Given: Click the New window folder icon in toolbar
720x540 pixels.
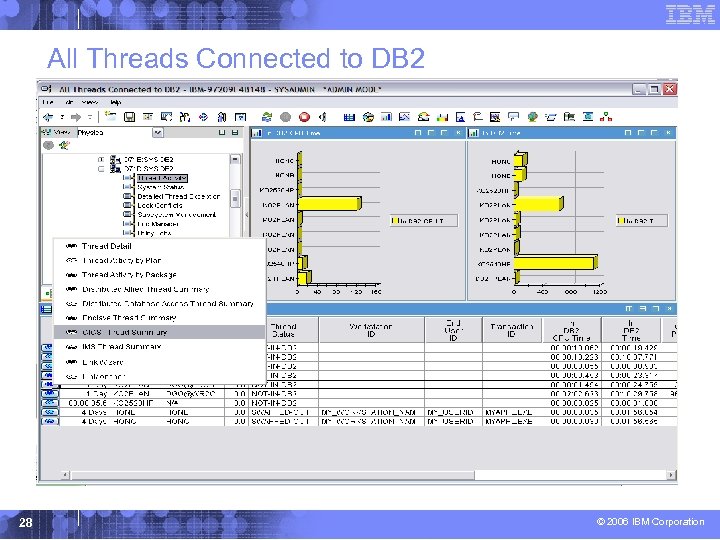Looking at the screenshot, I should click(x=110, y=116).
